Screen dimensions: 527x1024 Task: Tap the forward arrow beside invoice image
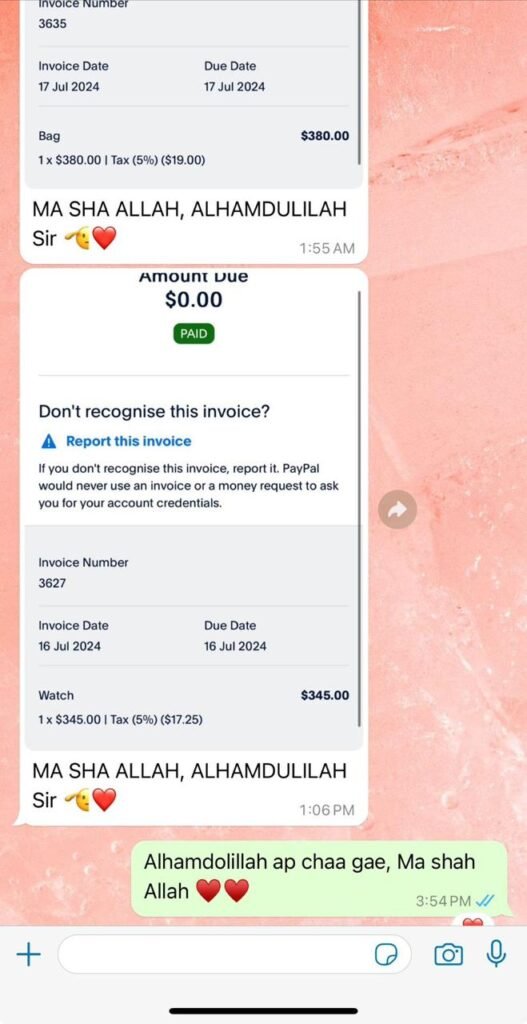click(398, 509)
